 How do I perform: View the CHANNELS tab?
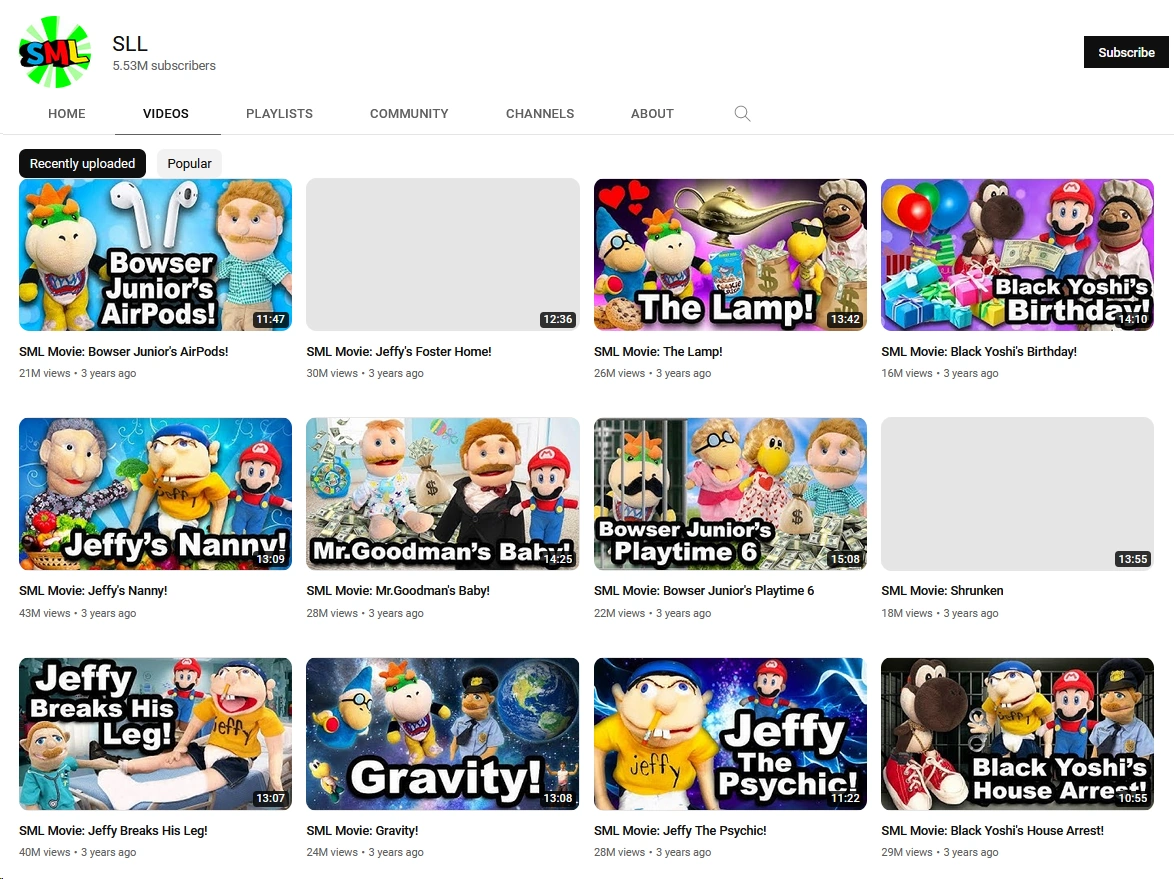pyautogui.click(x=540, y=113)
